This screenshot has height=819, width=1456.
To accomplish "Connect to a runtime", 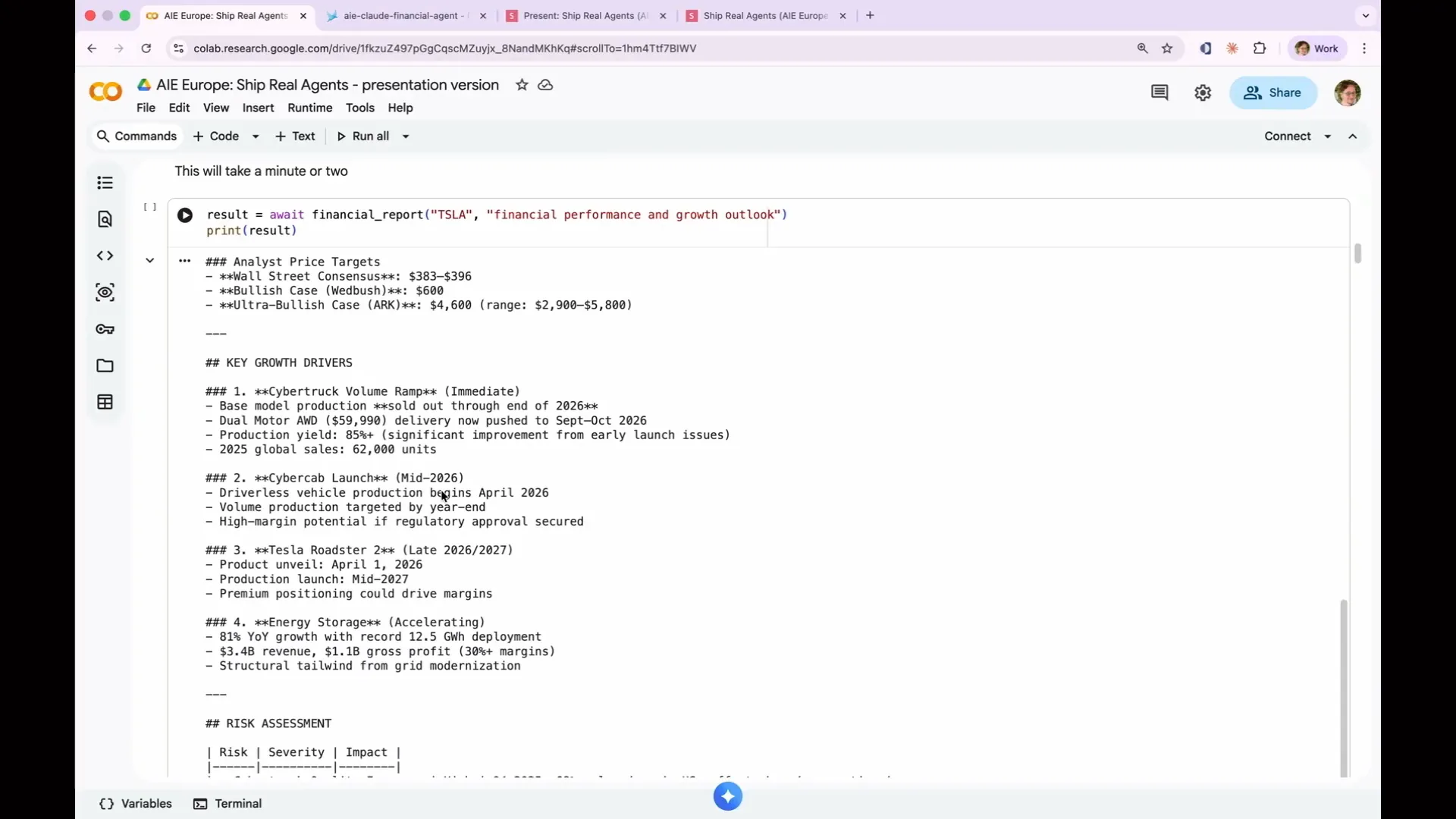I will [1287, 136].
